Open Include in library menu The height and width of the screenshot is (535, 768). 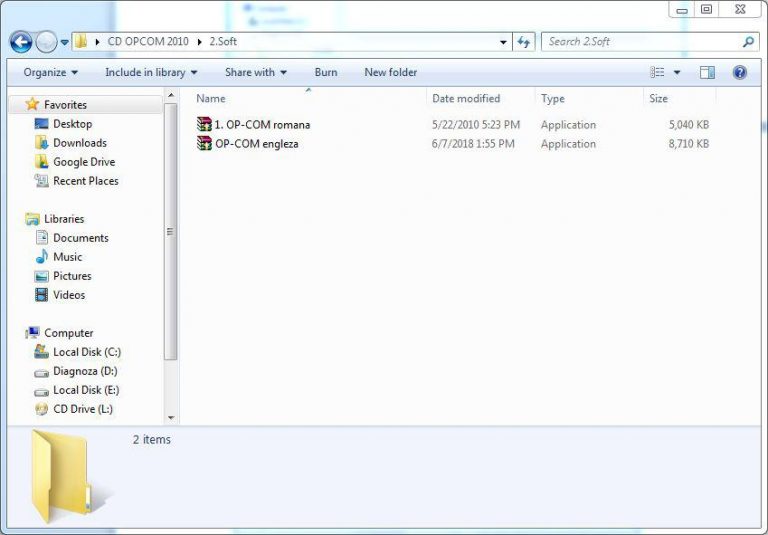151,73
